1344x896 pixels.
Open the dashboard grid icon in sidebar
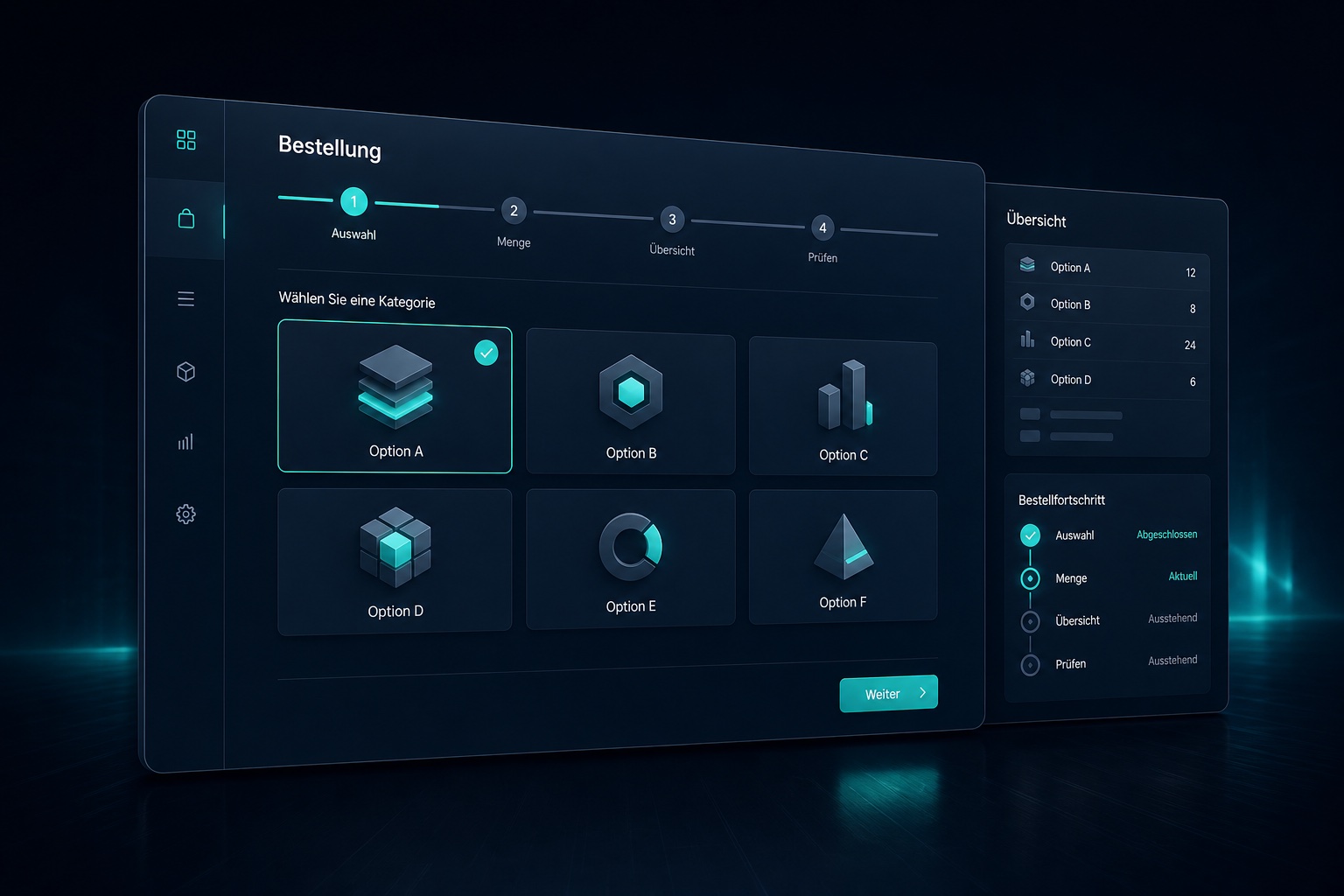tap(186, 140)
